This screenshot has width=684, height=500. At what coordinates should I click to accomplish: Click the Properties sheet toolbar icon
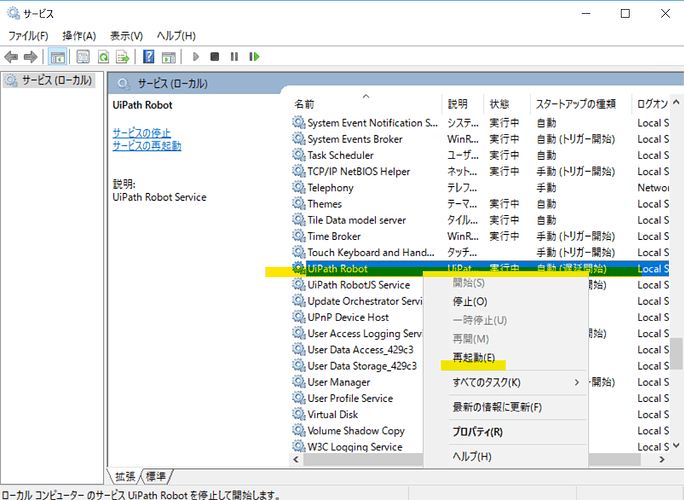pyautogui.click(x=83, y=57)
